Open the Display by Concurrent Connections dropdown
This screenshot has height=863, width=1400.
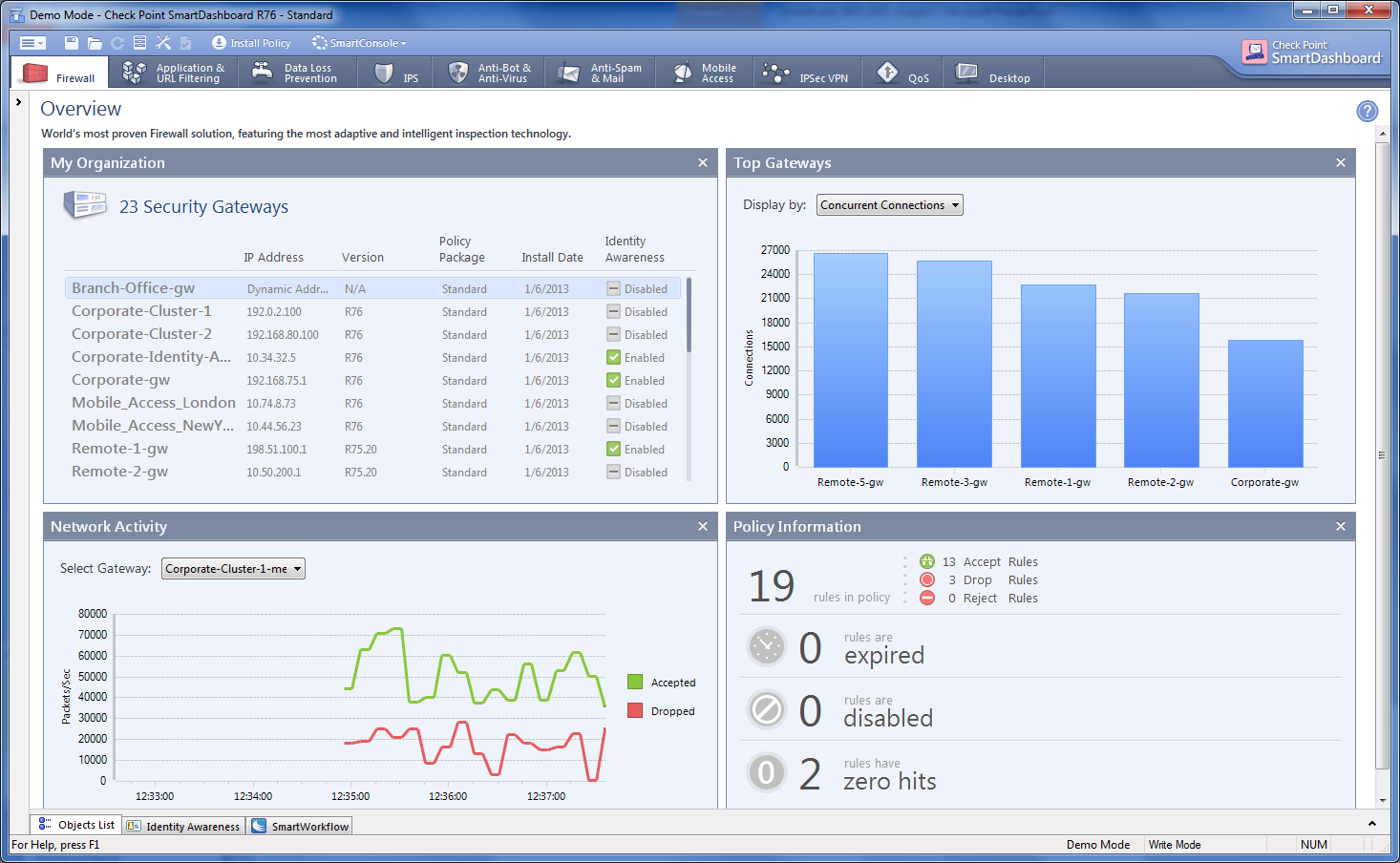click(x=890, y=205)
